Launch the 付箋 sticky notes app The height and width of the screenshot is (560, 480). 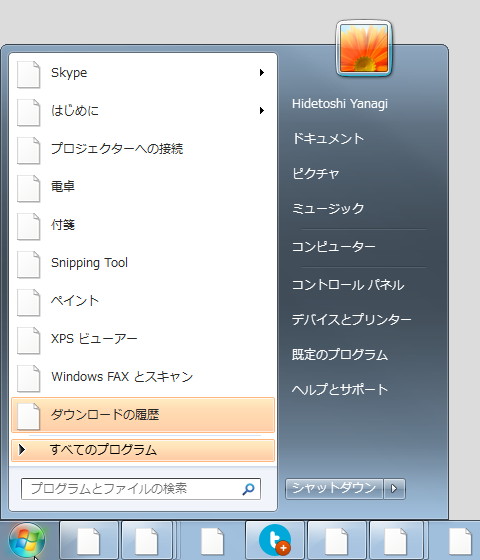pos(143,225)
